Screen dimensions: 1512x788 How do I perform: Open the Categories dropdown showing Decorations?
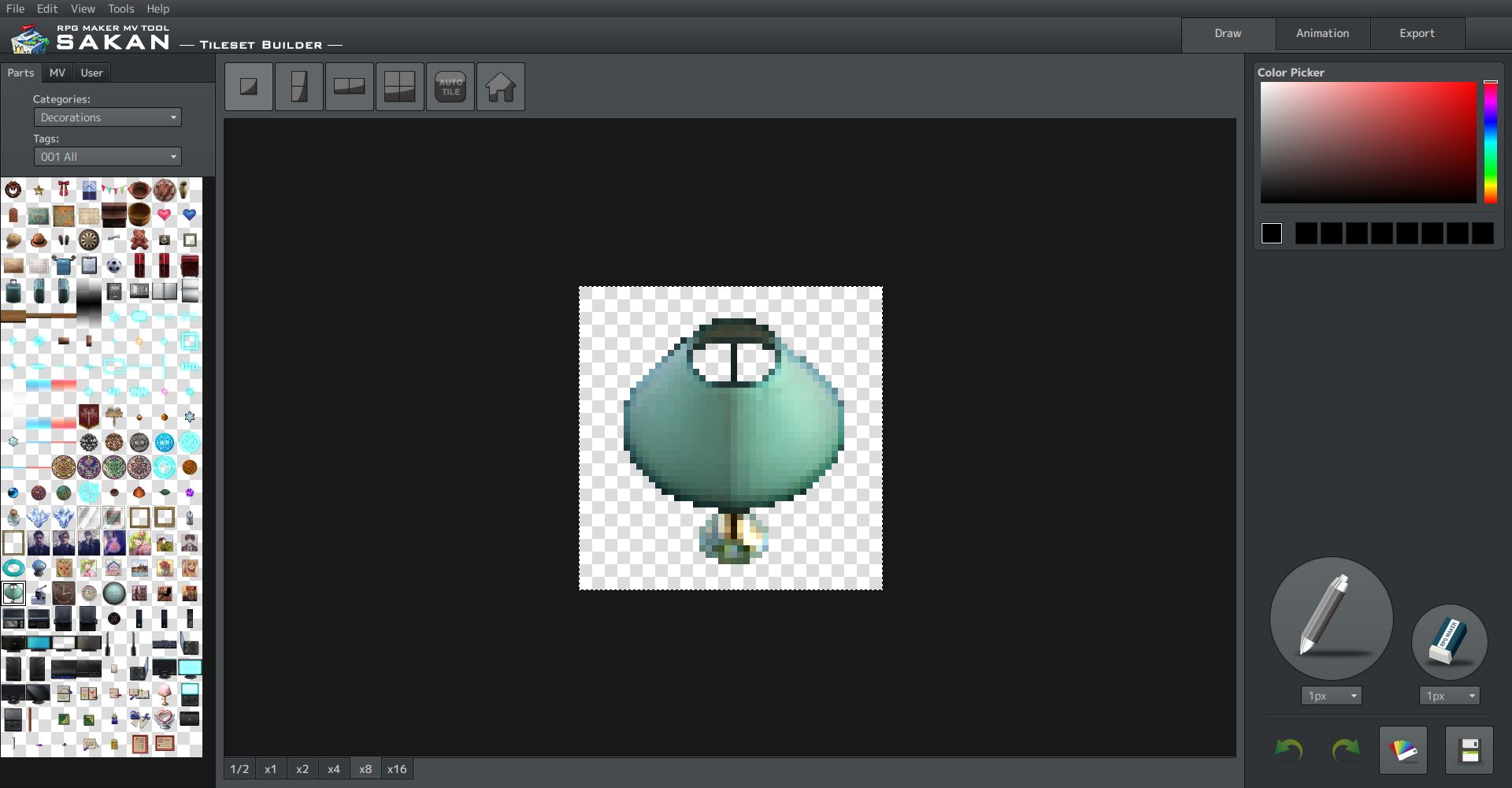tap(108, 117)
